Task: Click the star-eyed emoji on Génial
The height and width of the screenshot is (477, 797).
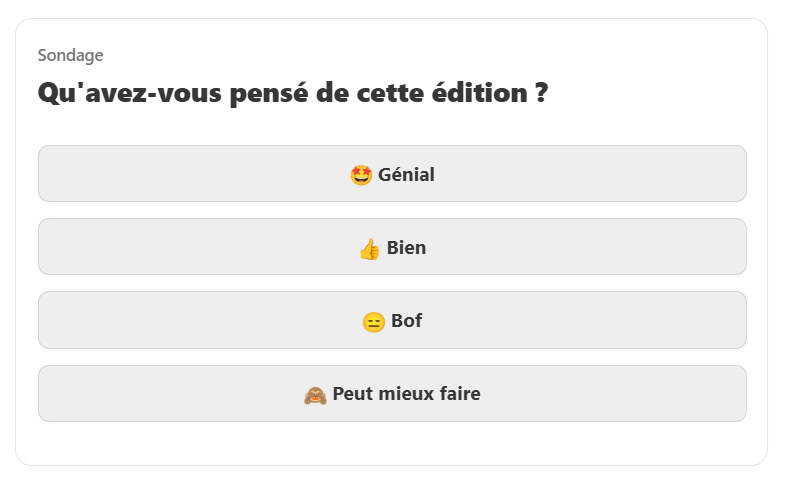Action: tap(361, 175)
